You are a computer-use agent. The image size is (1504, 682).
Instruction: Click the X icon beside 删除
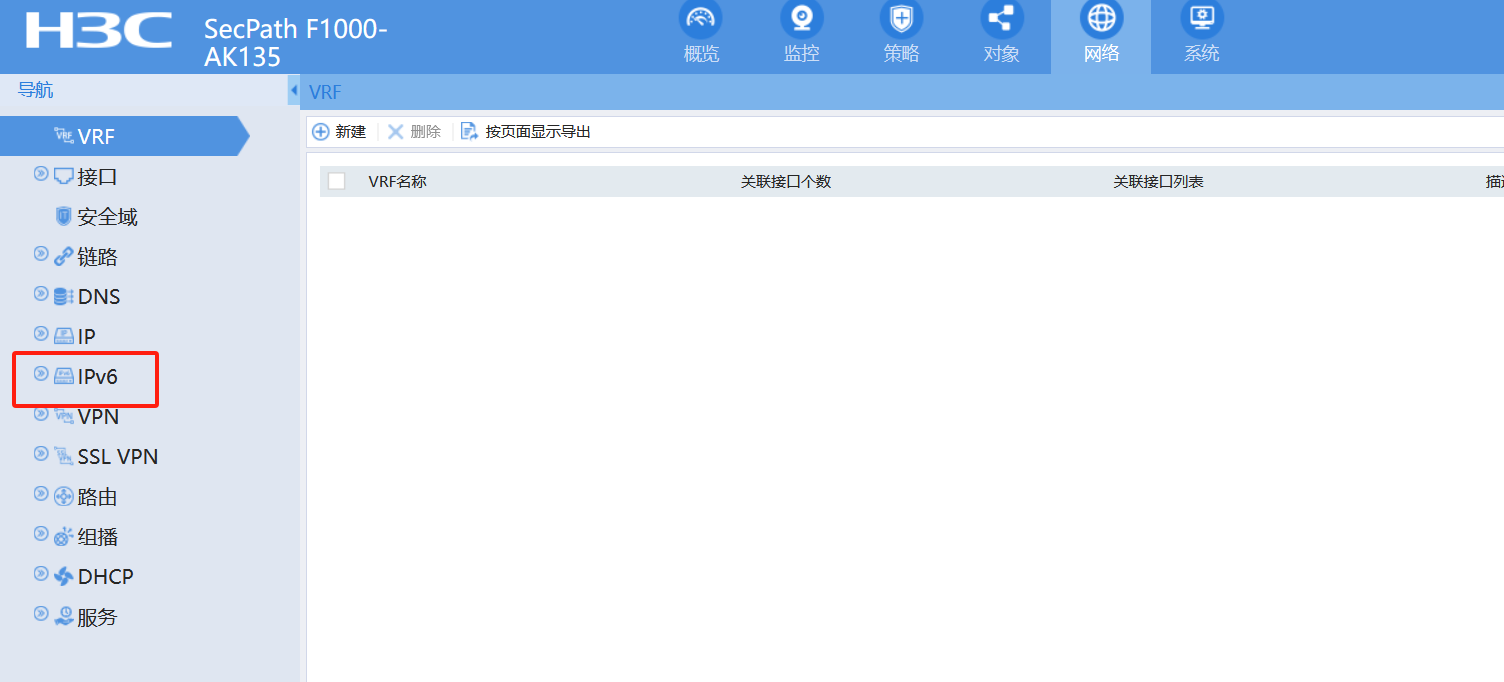396,132
